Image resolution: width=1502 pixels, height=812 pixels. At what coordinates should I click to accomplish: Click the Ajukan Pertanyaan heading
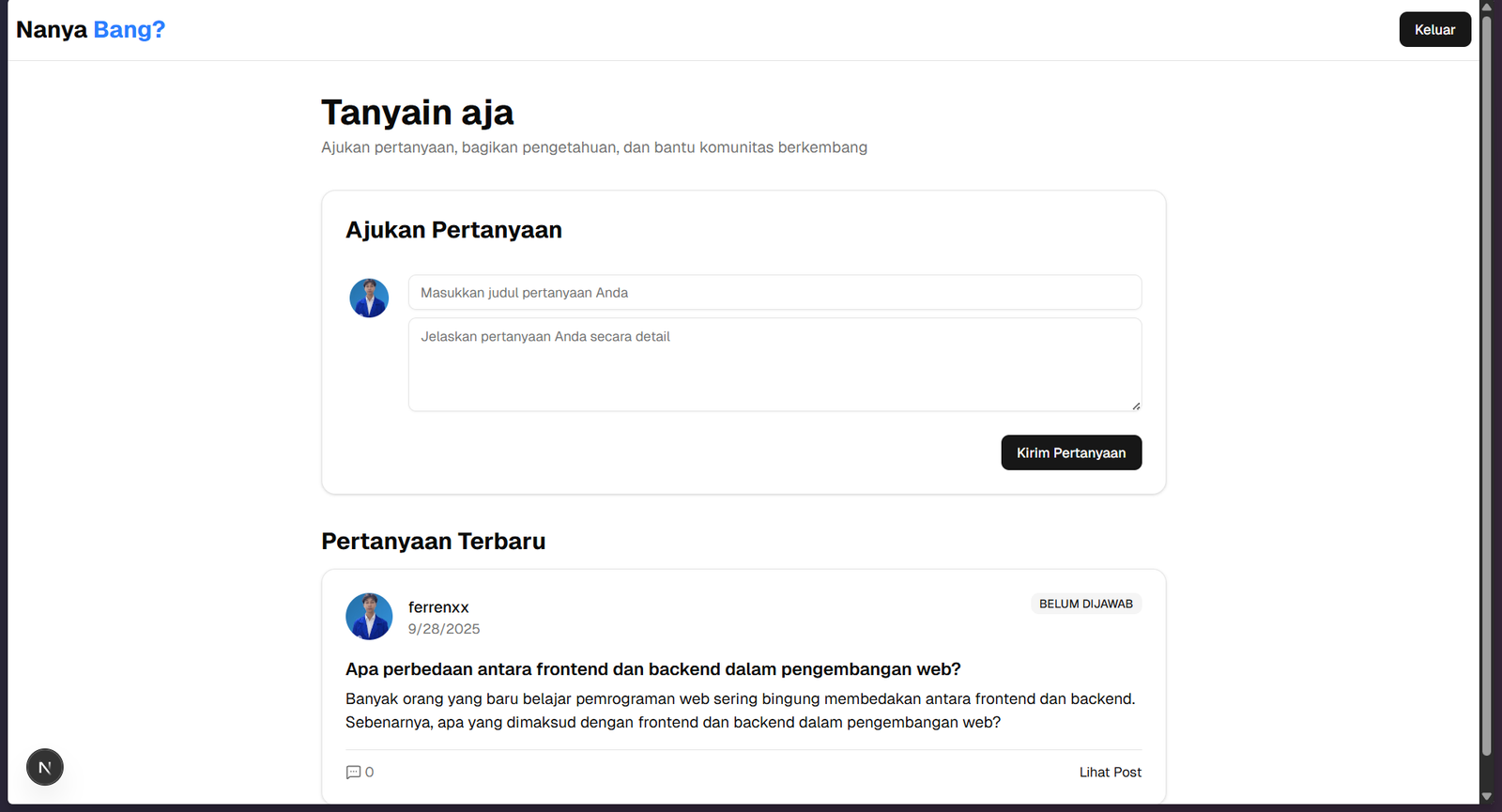[453, 230]
